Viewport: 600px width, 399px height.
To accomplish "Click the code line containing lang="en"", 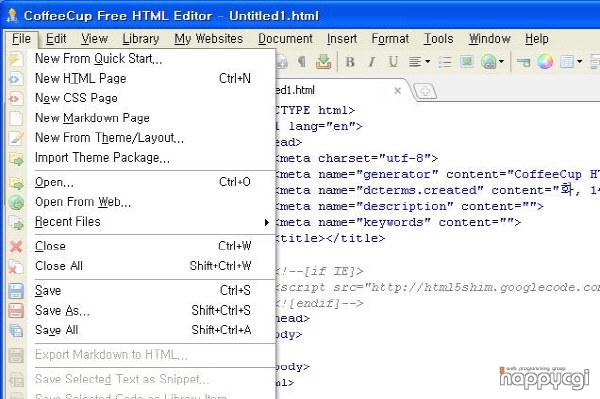I will [x=318, y=126].
